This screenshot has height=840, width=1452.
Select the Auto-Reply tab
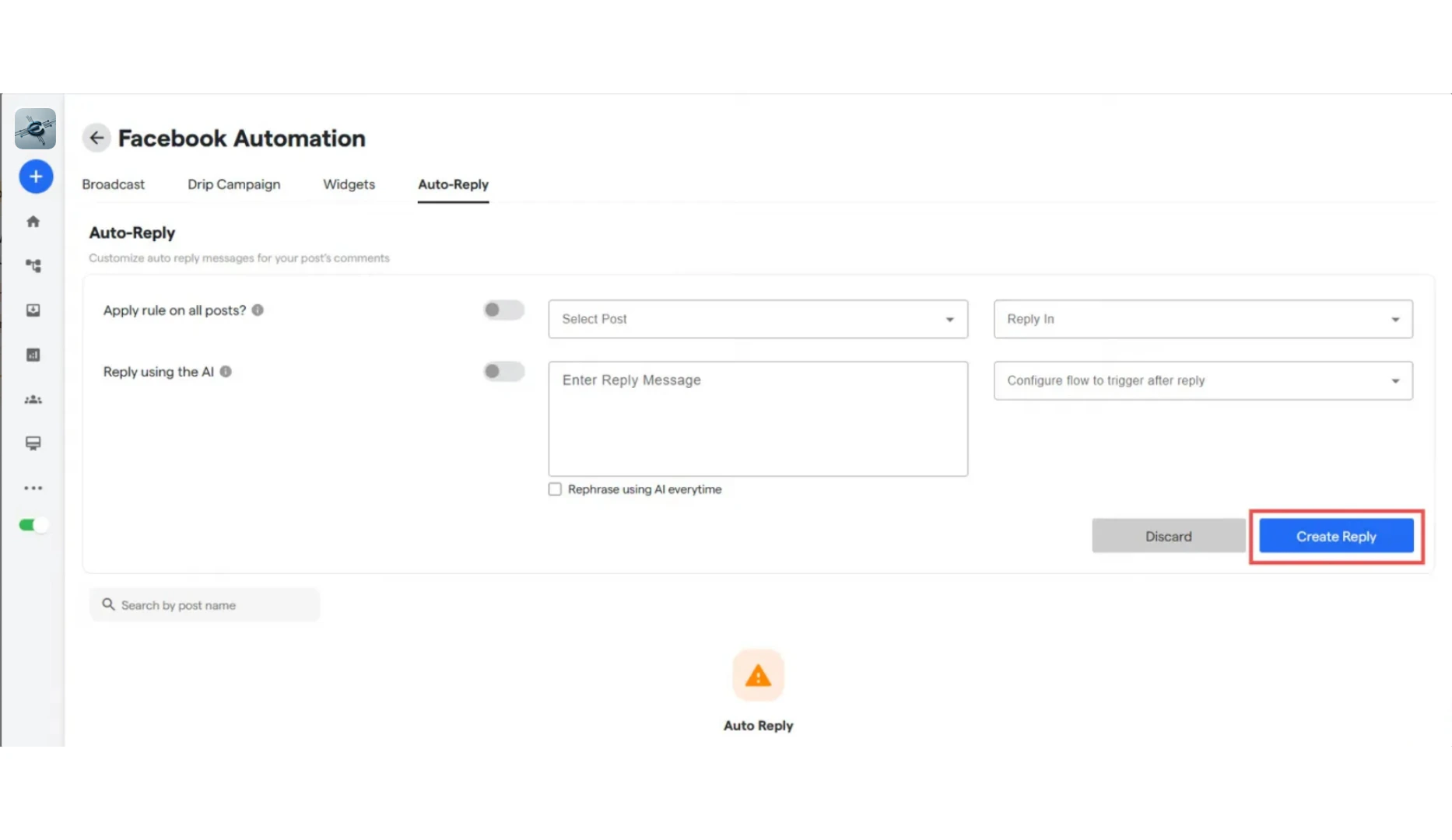(x=453, y=184)
